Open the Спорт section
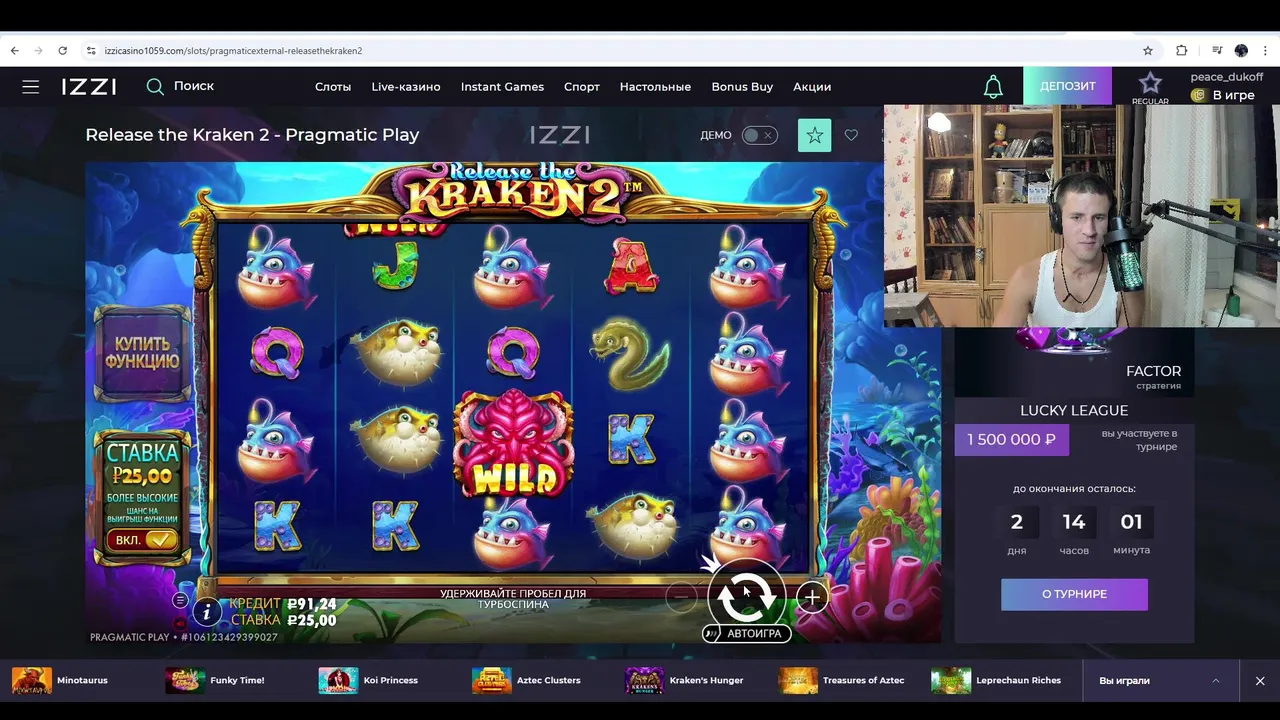The width and height of the screenshot is (1280, 720). [582, 87]
